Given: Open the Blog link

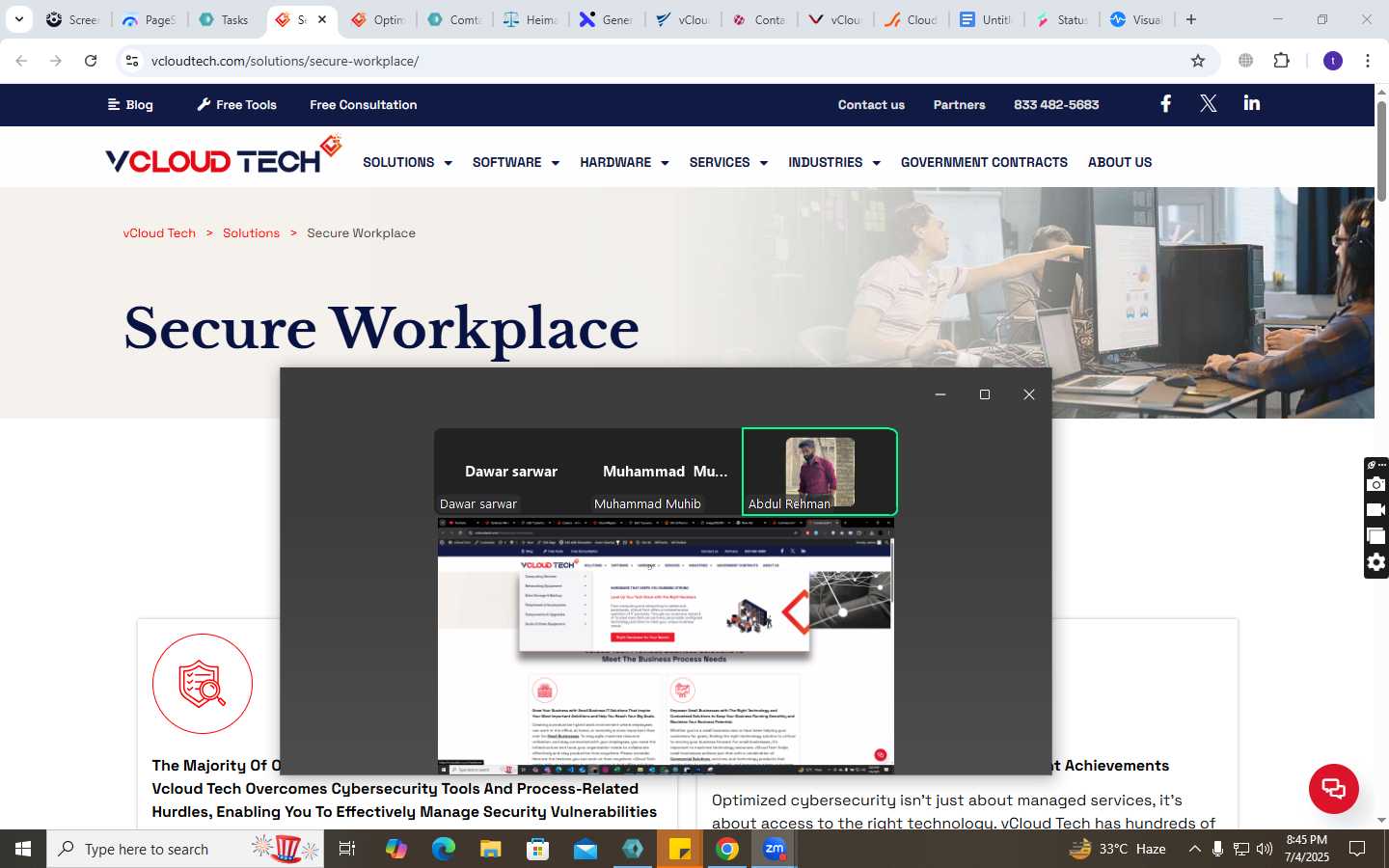Looking at the screenshot, I should pyautogui.click(x=130, y=104).
